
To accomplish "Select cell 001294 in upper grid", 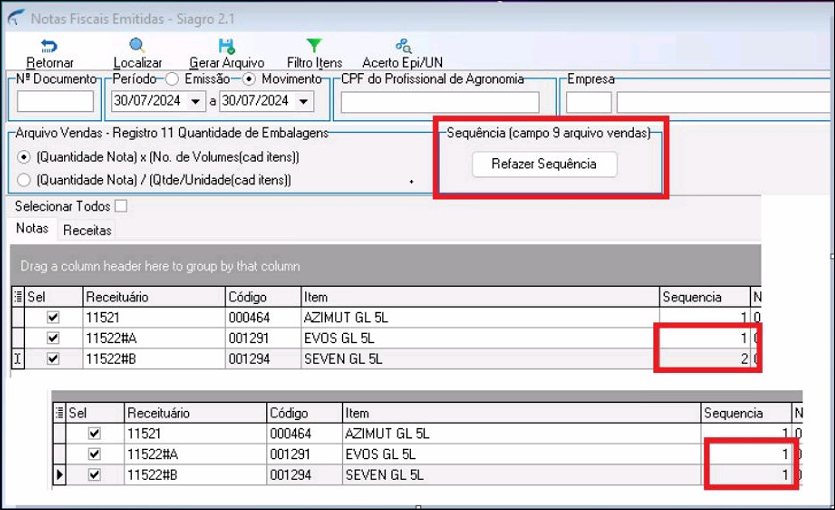I will [x=263, y=359].
